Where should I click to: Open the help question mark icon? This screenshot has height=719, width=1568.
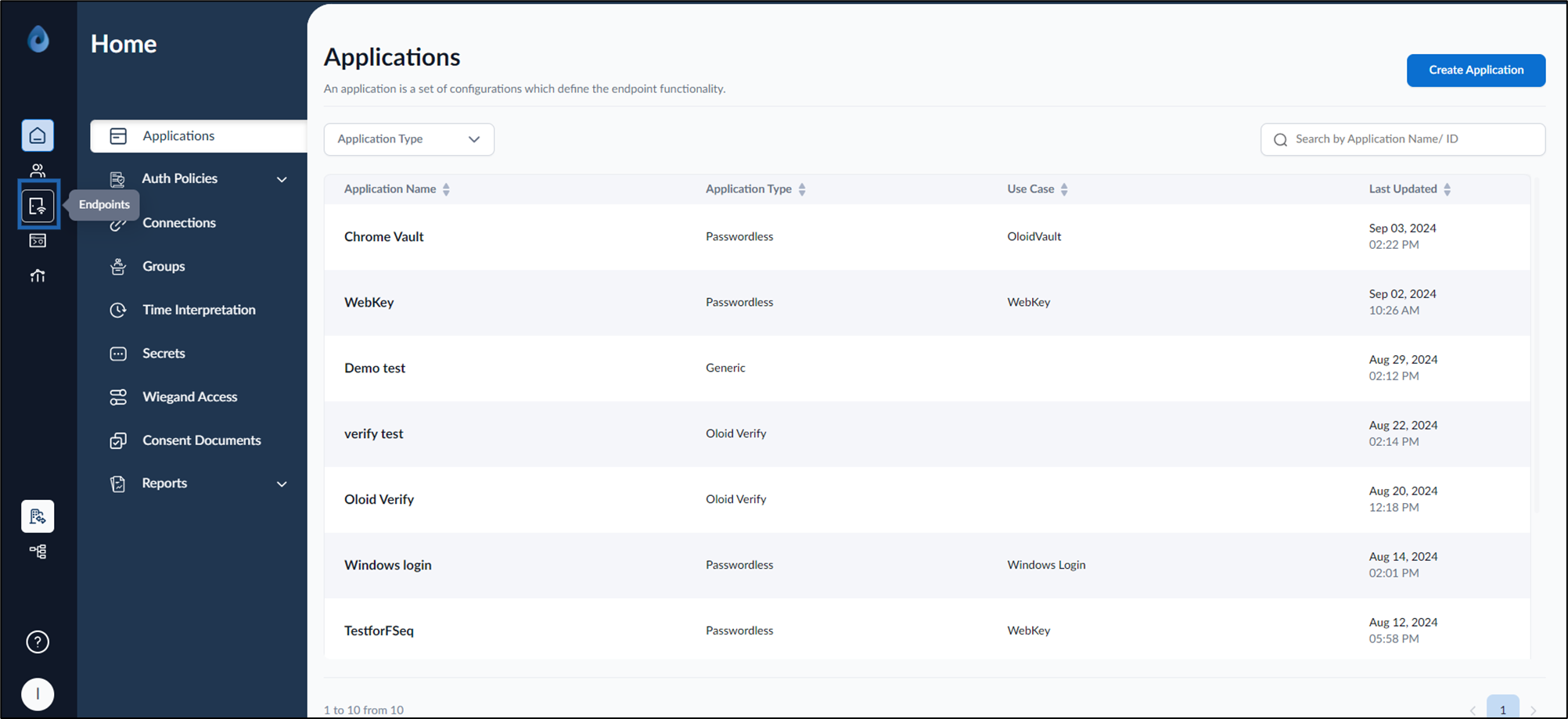click(x=38, y=642)
